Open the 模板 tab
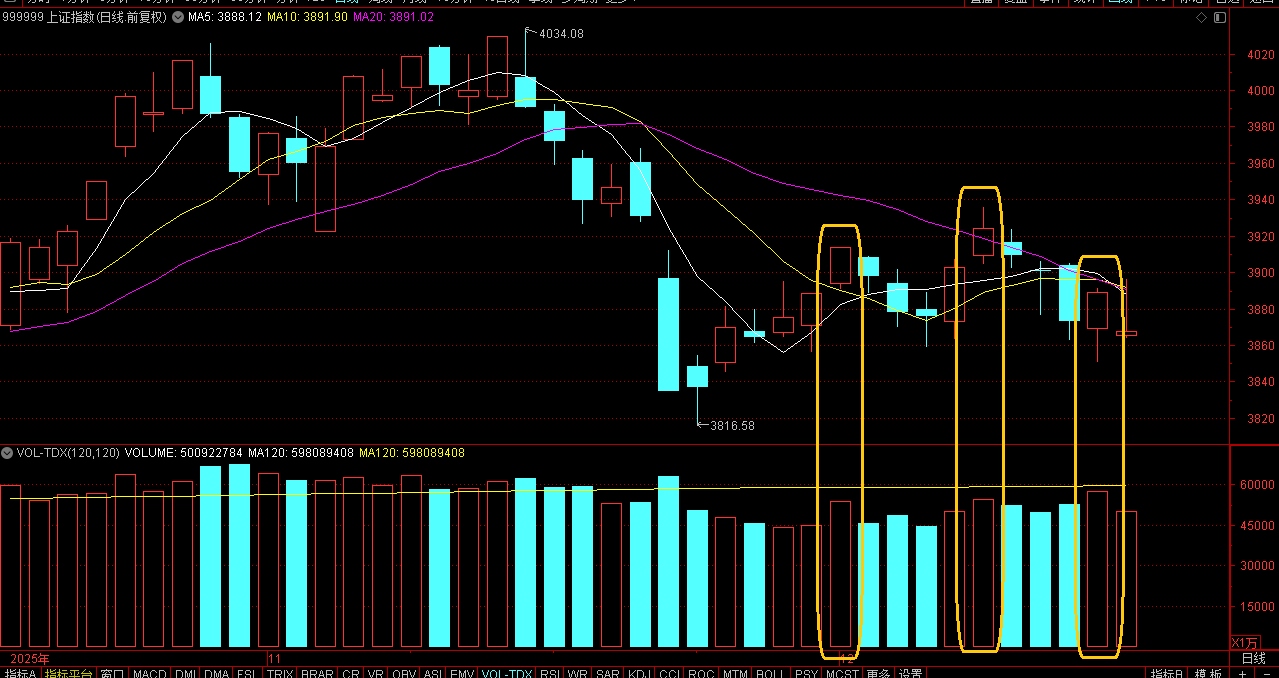 point(1208,673)
